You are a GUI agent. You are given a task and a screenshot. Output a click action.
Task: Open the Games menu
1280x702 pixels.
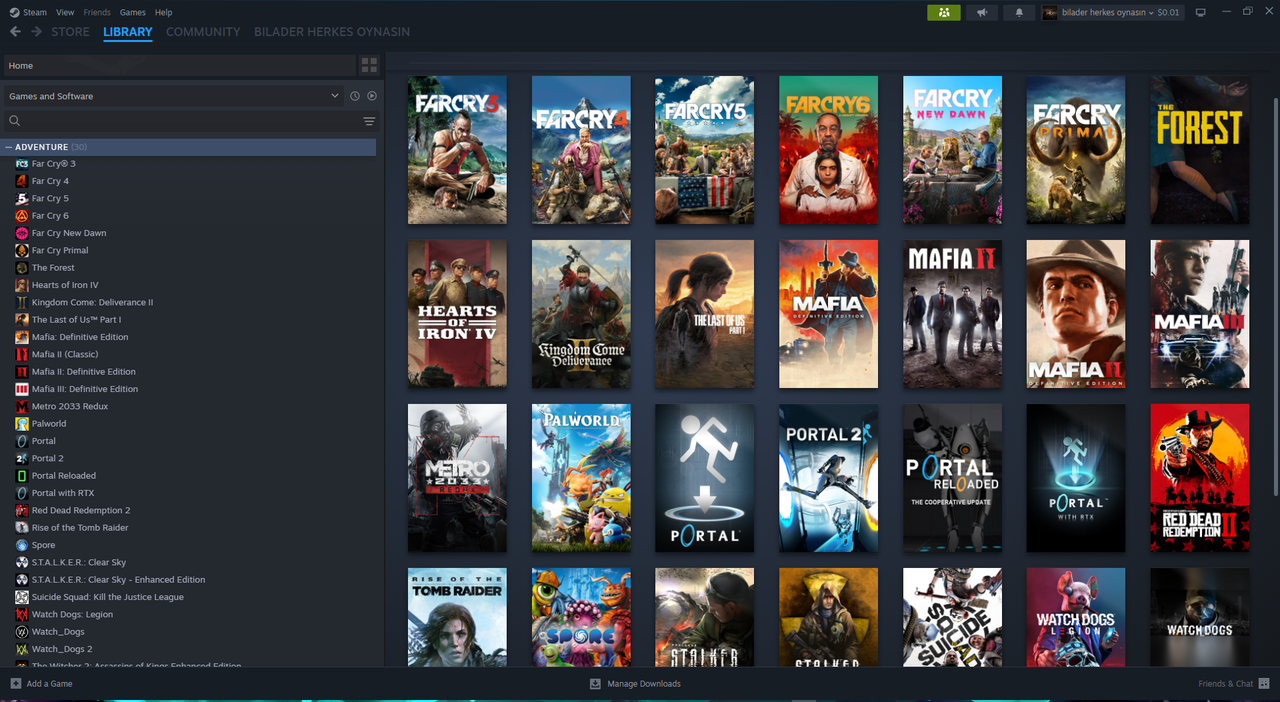coord(132,12)
